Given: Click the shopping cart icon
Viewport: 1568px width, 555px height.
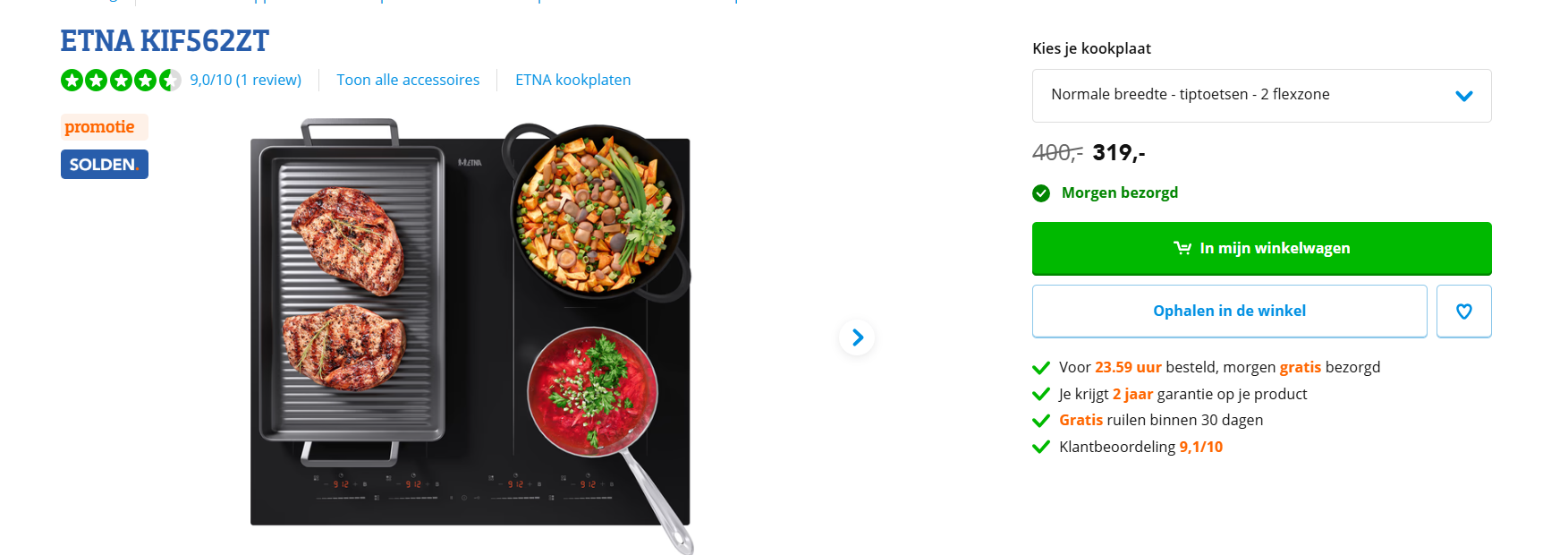Looking at the screenshot, I should pos(1182,248).
